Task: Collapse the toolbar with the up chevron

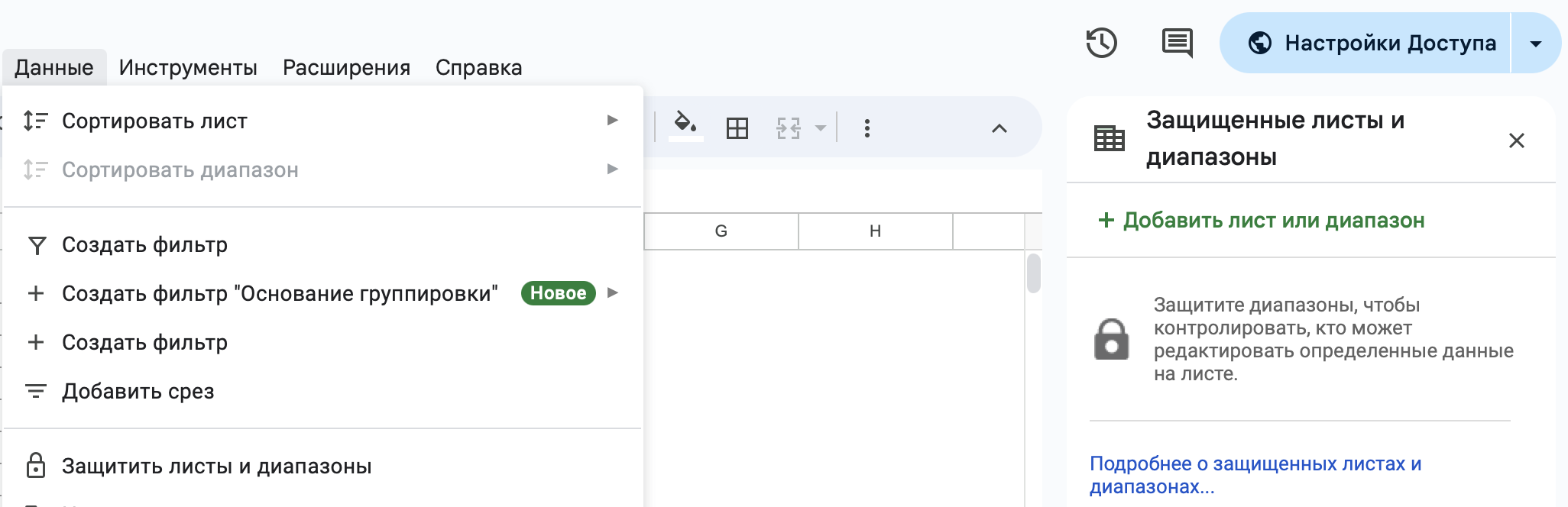Action: (x=999, y=128)
